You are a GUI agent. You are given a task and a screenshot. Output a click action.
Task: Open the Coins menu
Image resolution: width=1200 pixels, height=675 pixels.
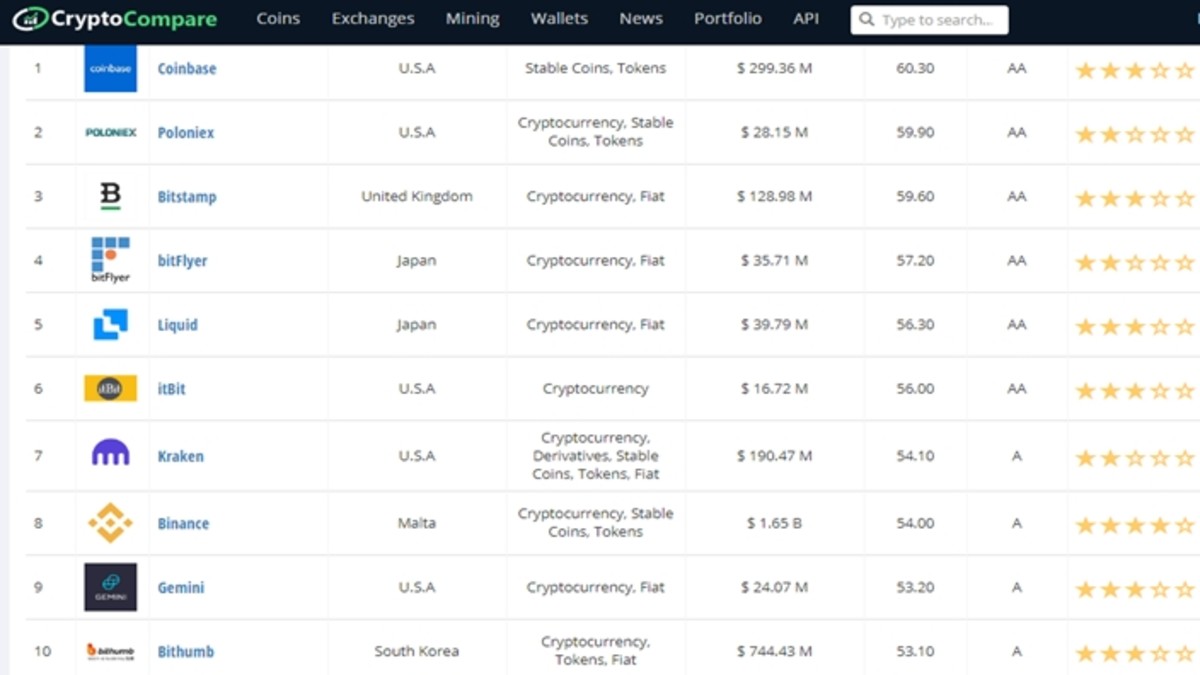pos(278,18)
